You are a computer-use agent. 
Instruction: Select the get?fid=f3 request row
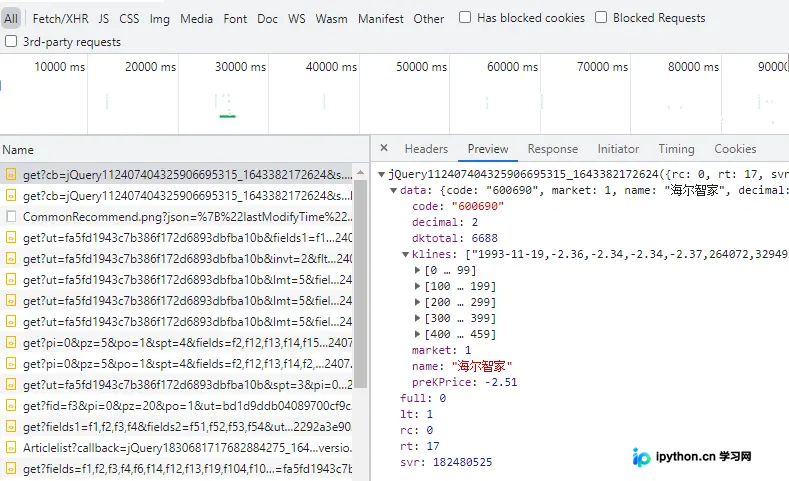[x=177, y=406]
